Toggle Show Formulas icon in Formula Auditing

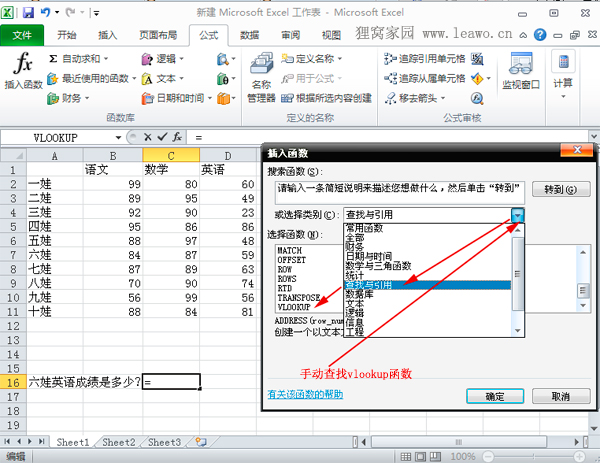pyautogui.click(x=477, y=59)
